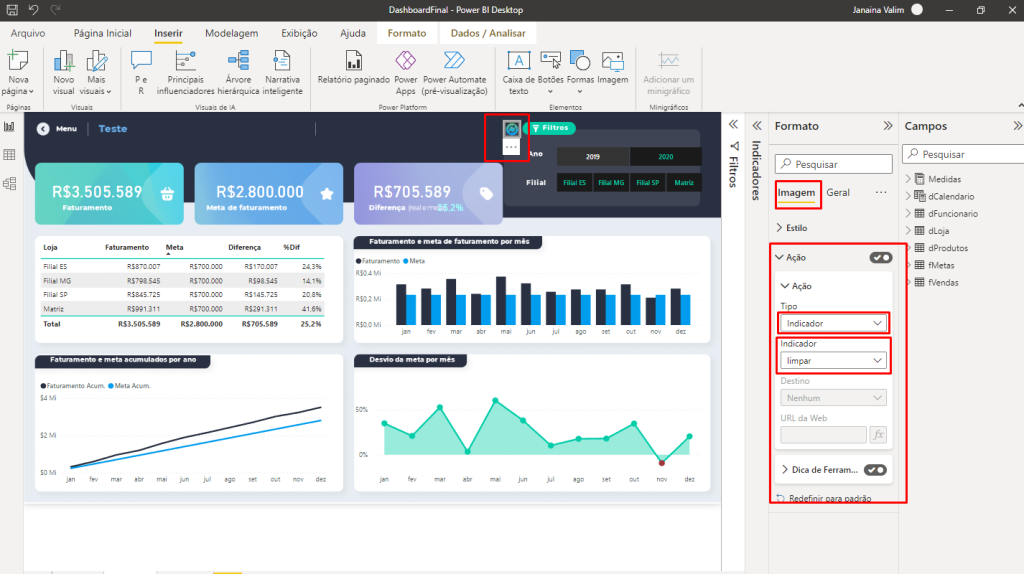Click the green Filtros button
This screenshot has width=1024, height=574.
click(x=549, y=128)
